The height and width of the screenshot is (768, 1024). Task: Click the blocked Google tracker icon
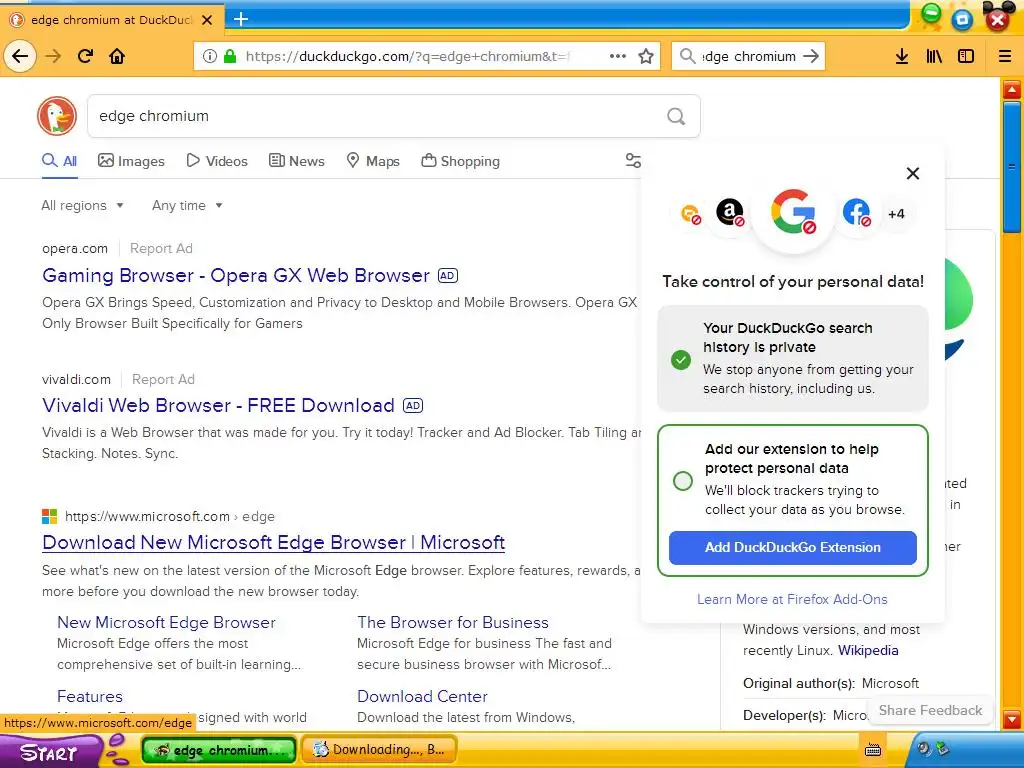793,212
